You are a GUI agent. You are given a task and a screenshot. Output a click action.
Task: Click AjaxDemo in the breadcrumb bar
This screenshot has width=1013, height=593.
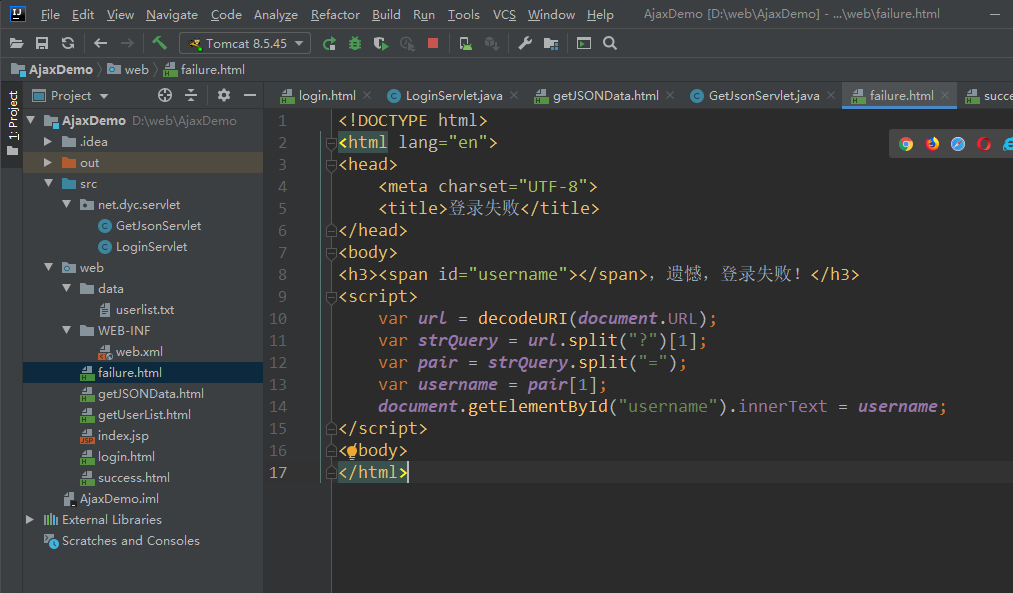point(53,70)
